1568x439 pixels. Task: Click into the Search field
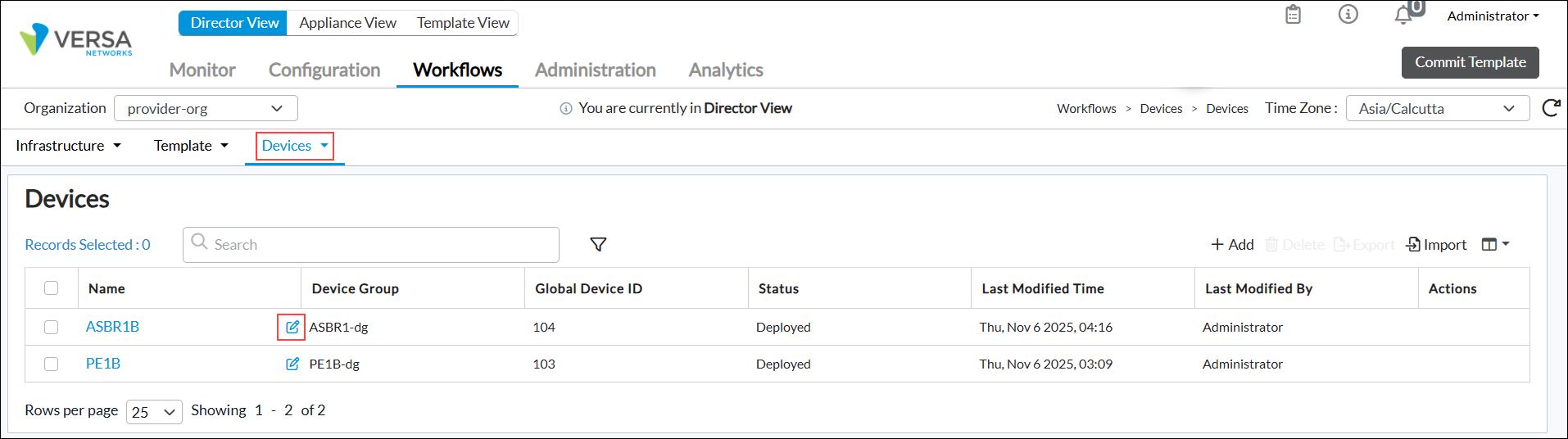[x=371, y=244]
